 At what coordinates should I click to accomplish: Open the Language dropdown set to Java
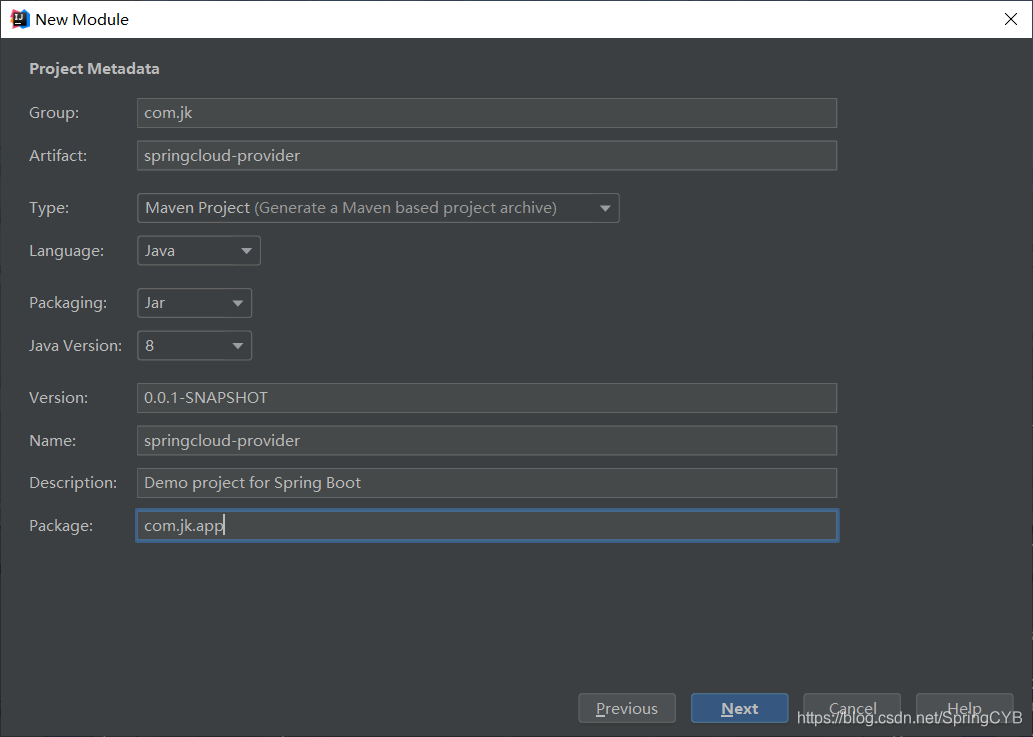[199, 251]
